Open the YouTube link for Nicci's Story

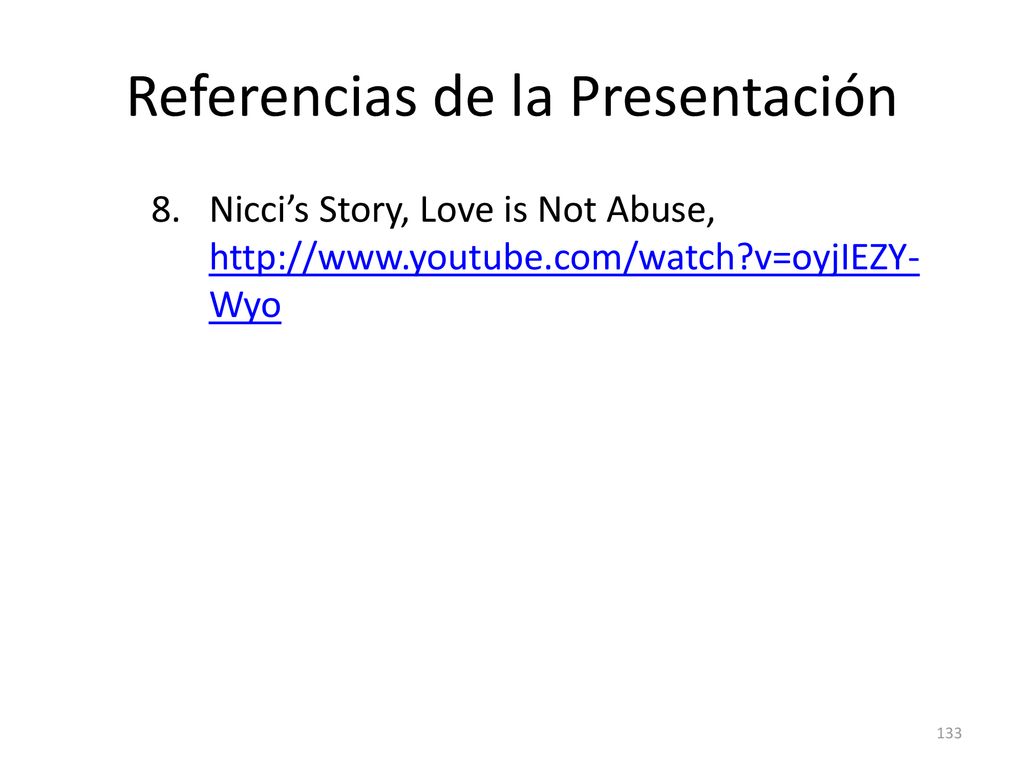[x=564, y=258]
